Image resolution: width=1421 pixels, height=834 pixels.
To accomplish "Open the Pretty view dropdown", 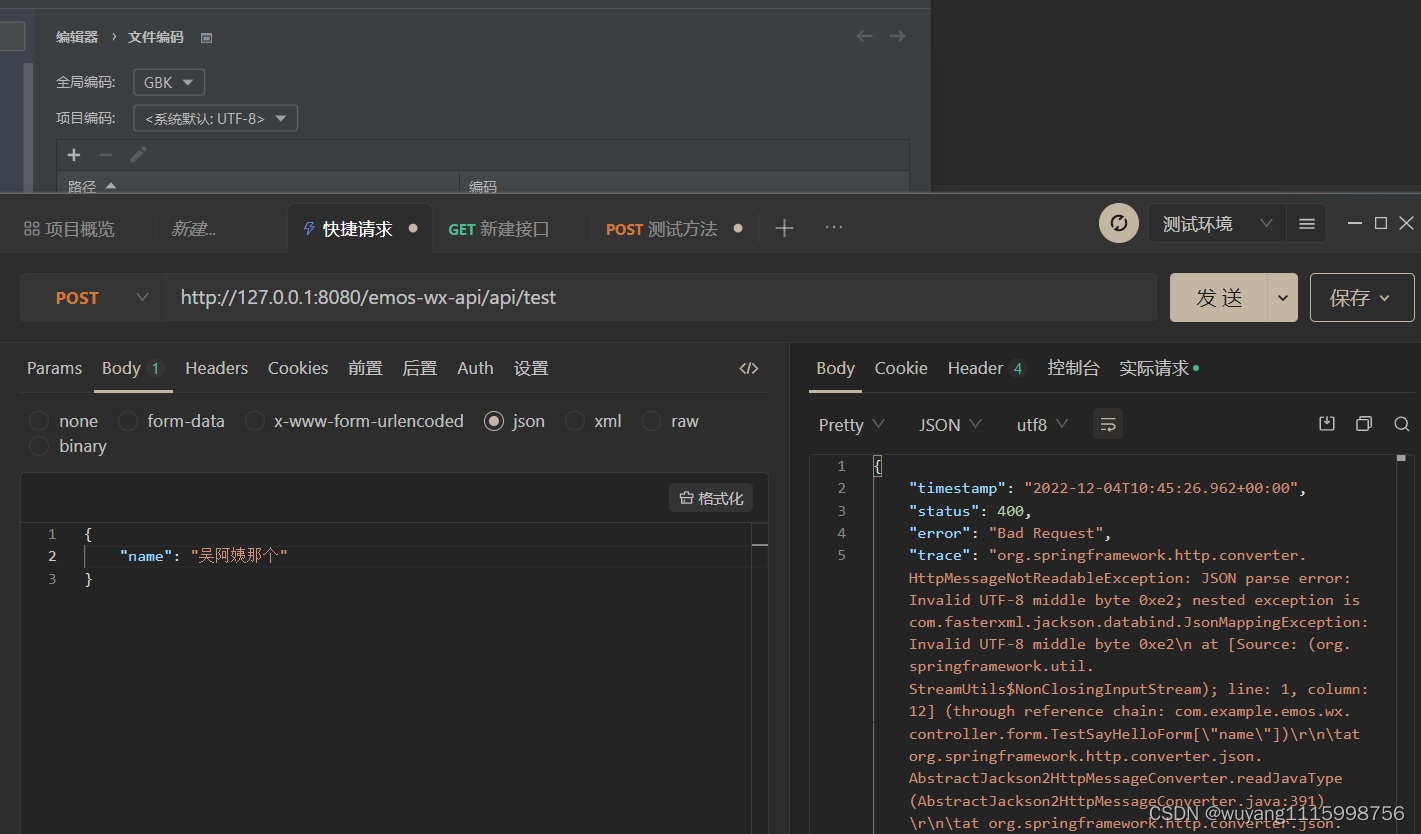I will point(852,424).
